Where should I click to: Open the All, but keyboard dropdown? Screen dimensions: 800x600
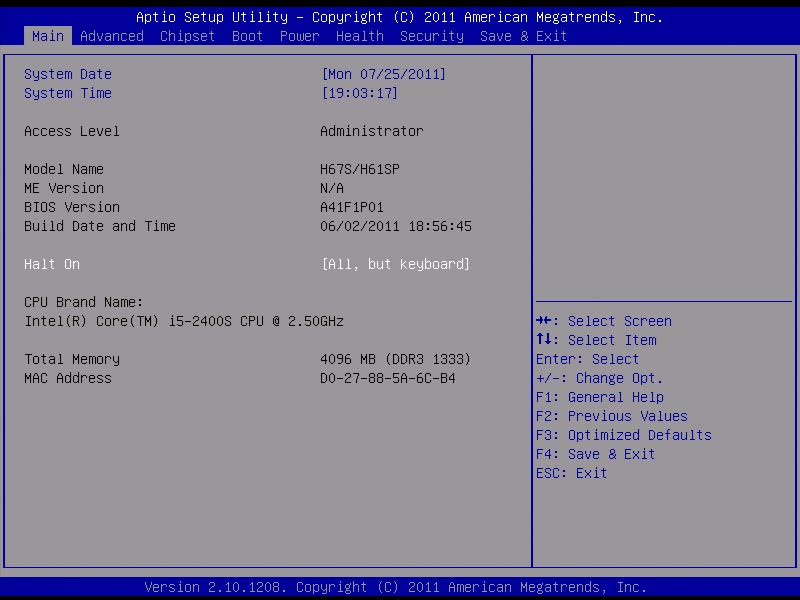395,264
